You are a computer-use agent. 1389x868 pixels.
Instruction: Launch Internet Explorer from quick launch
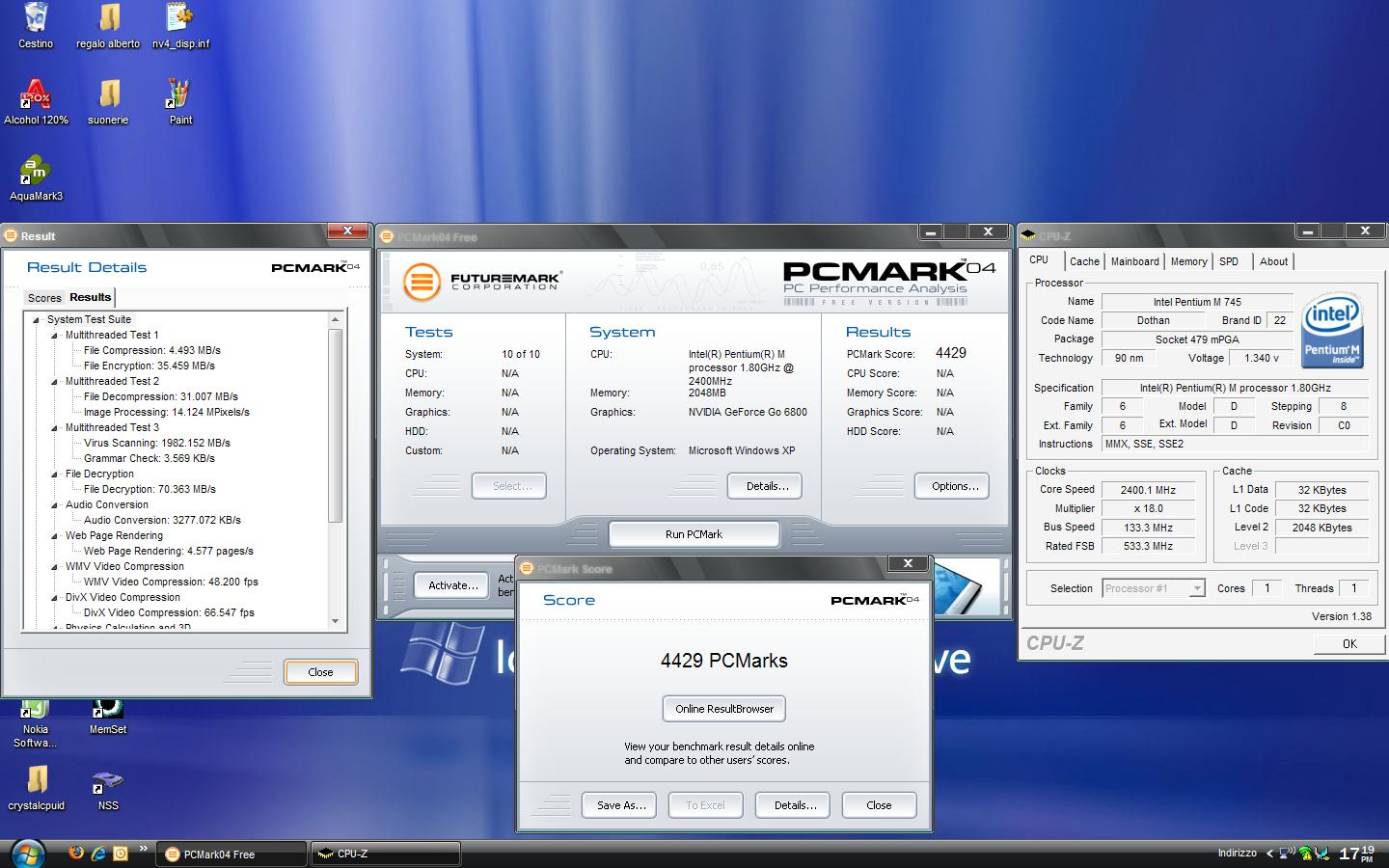98,853
